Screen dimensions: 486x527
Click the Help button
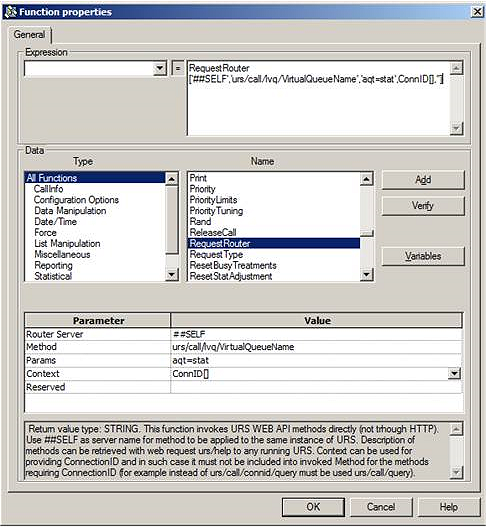(449, 507)
